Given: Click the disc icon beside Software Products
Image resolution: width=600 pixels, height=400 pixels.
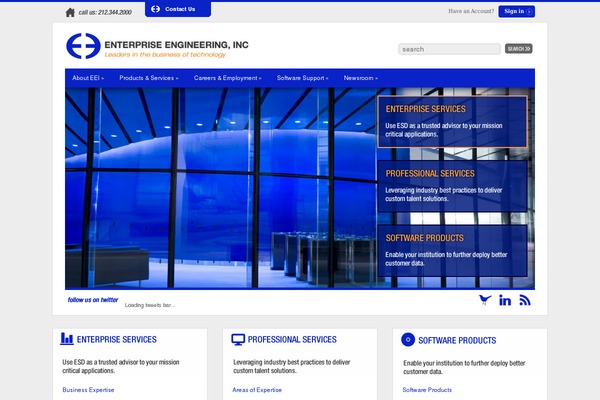Looking at the screenshot, I should (408, 340).
